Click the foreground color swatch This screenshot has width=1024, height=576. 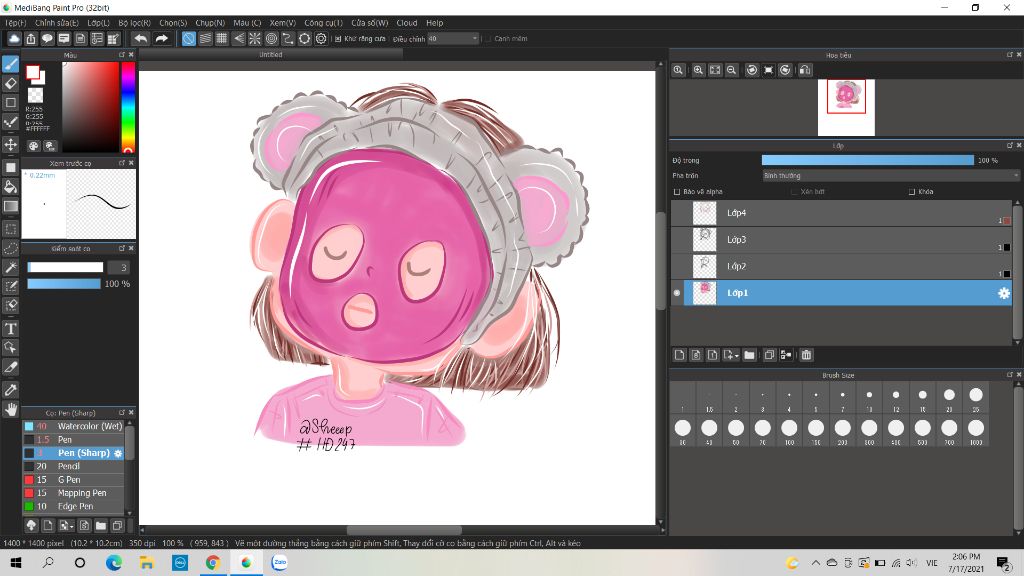point(33,72)
